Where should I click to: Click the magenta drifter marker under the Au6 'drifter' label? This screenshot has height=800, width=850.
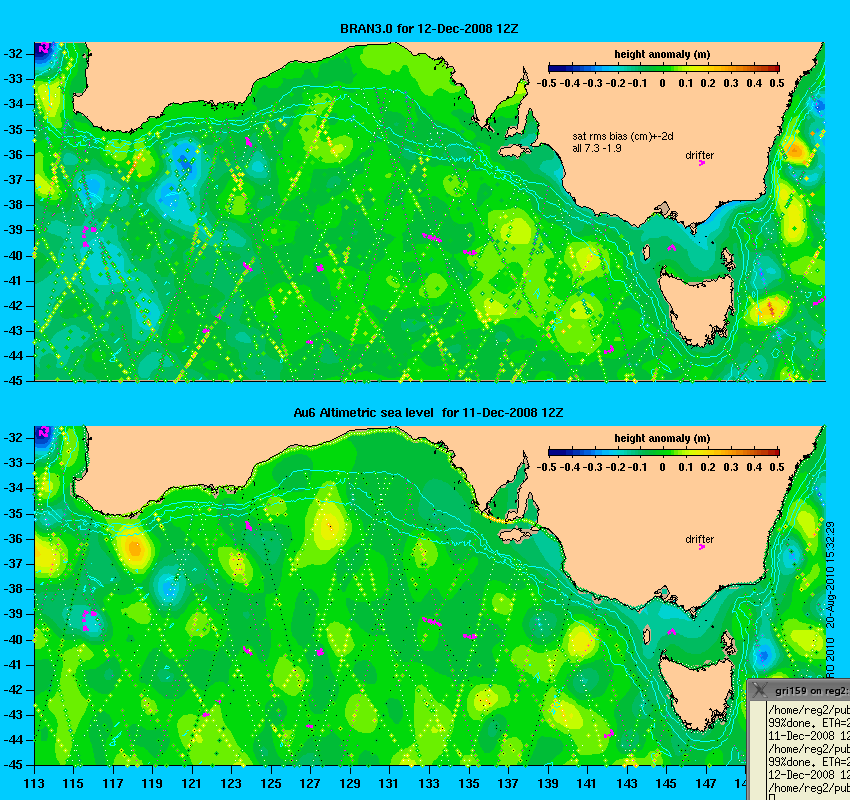pyautogui.click(x=701, y=547)
